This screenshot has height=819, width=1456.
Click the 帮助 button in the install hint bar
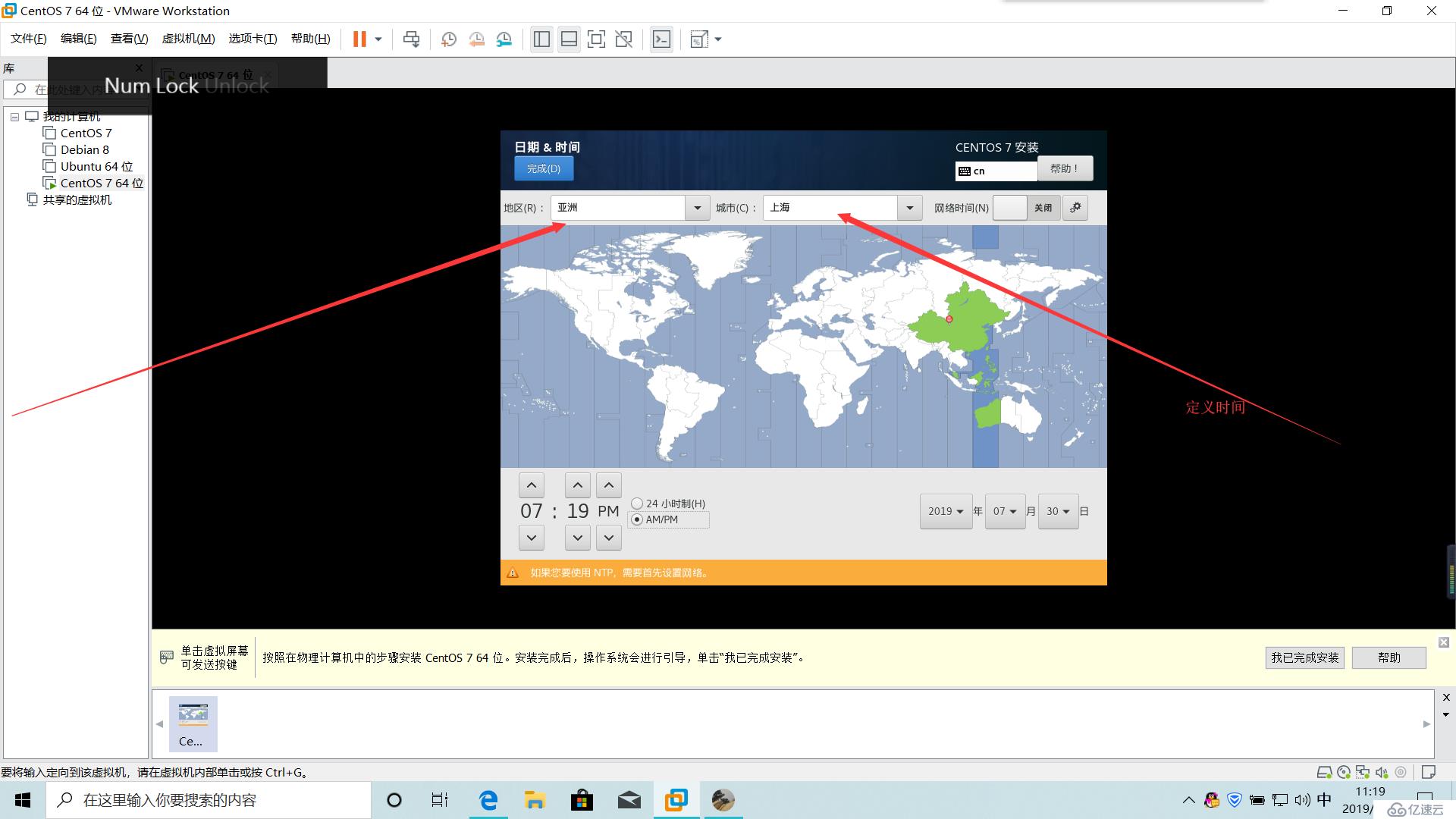click(1389, 657)
